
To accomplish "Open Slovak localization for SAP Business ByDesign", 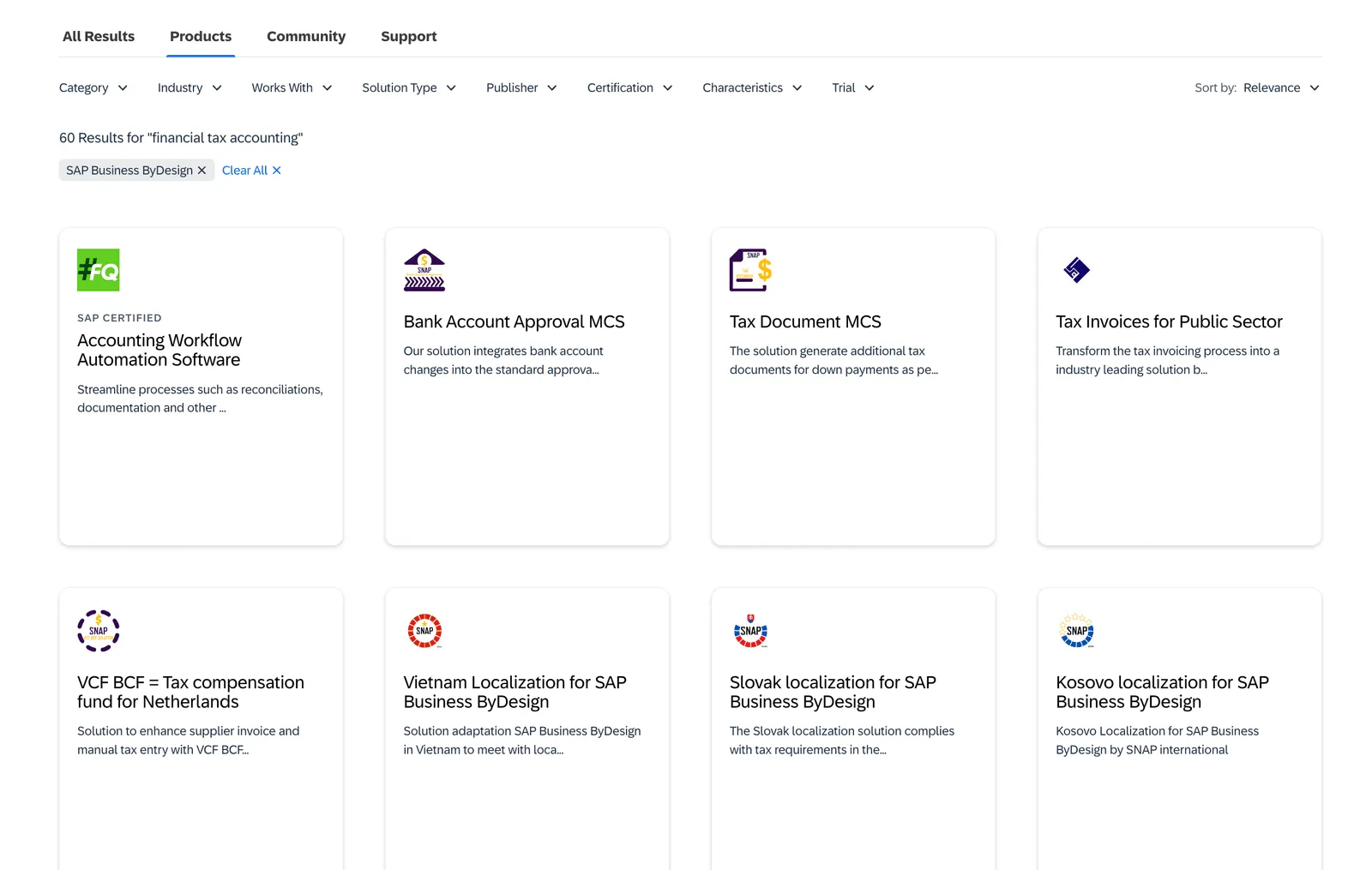I will coord(833,692).
